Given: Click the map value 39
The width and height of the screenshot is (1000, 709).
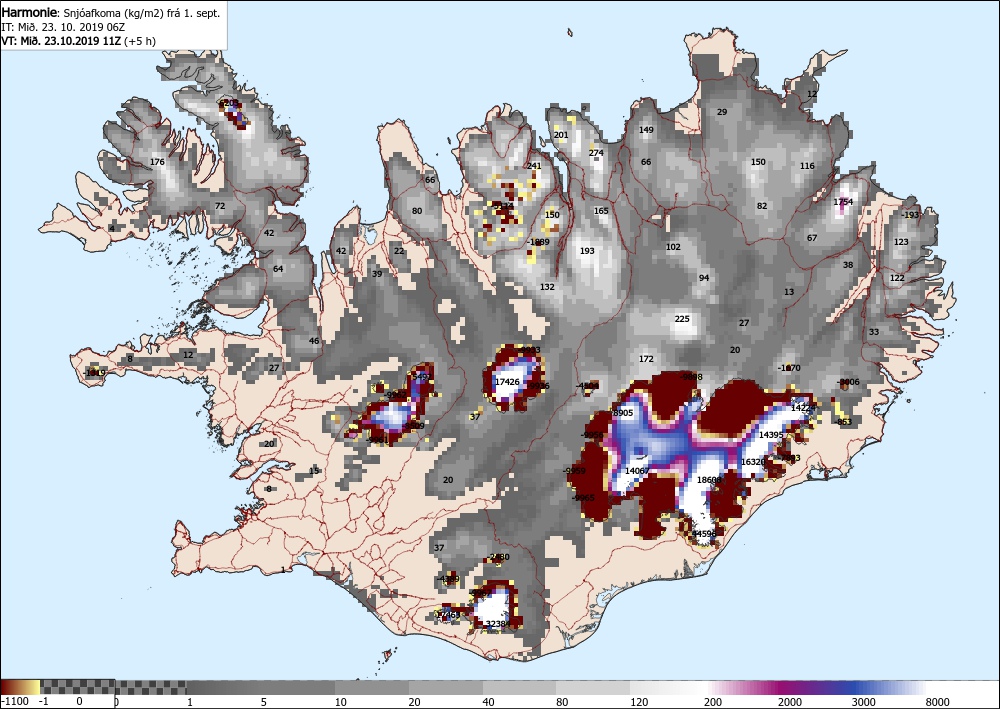Looking at the screenshot, I should point(377,274).
